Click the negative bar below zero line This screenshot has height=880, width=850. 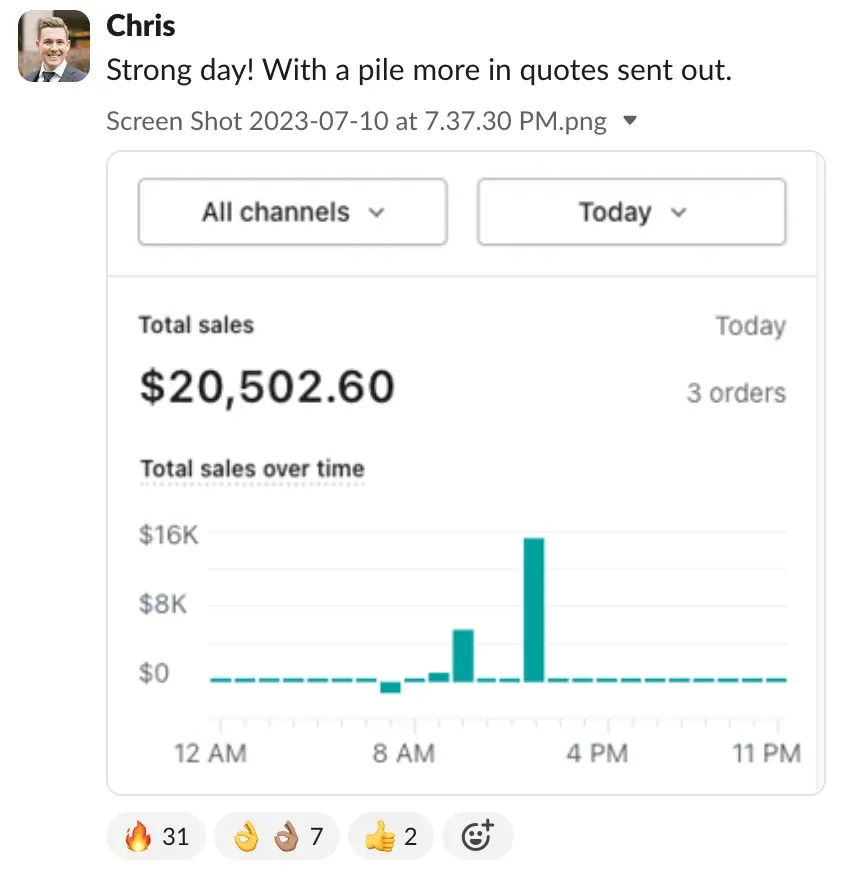pyautogui.click(x=390, y=687)
